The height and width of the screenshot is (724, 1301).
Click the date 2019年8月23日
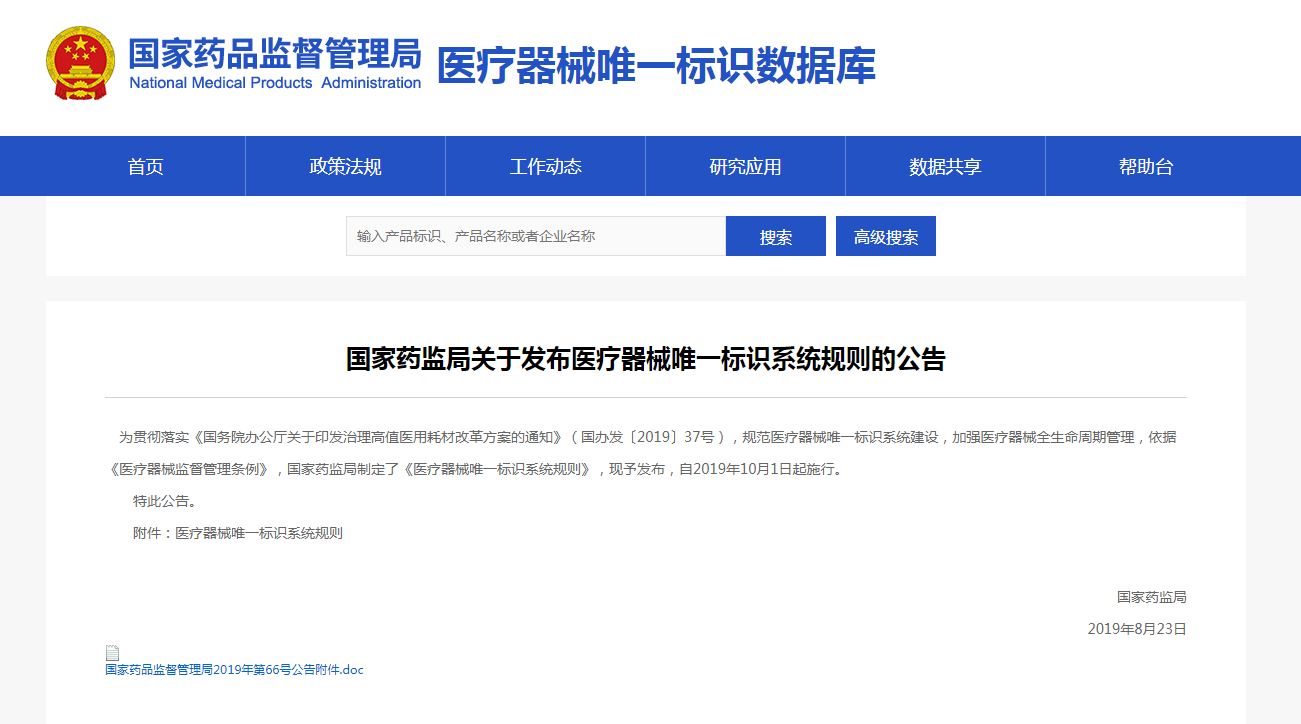point(1137,629)
